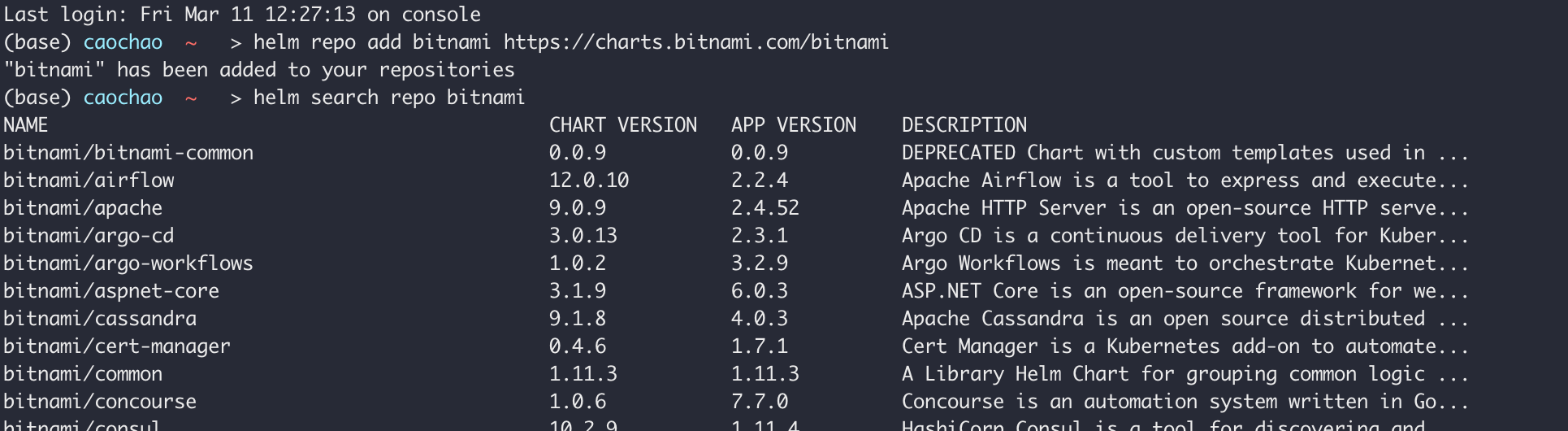The image size is (1568, 431).
Task: Click the 'Argo Workflows is meant to orchestrate' description
Action: click(1185, 263)
